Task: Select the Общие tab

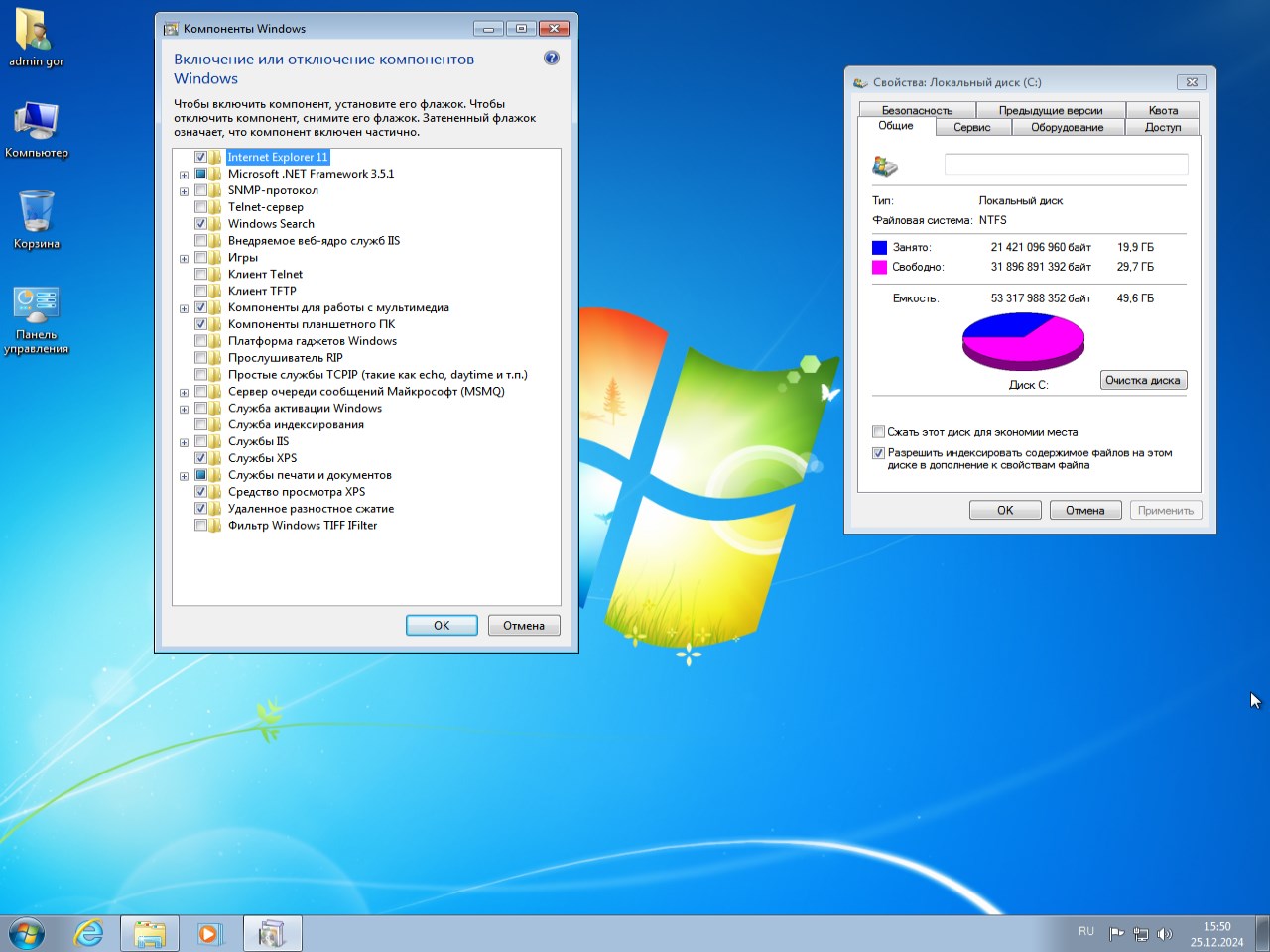Action: pos(896,126)
